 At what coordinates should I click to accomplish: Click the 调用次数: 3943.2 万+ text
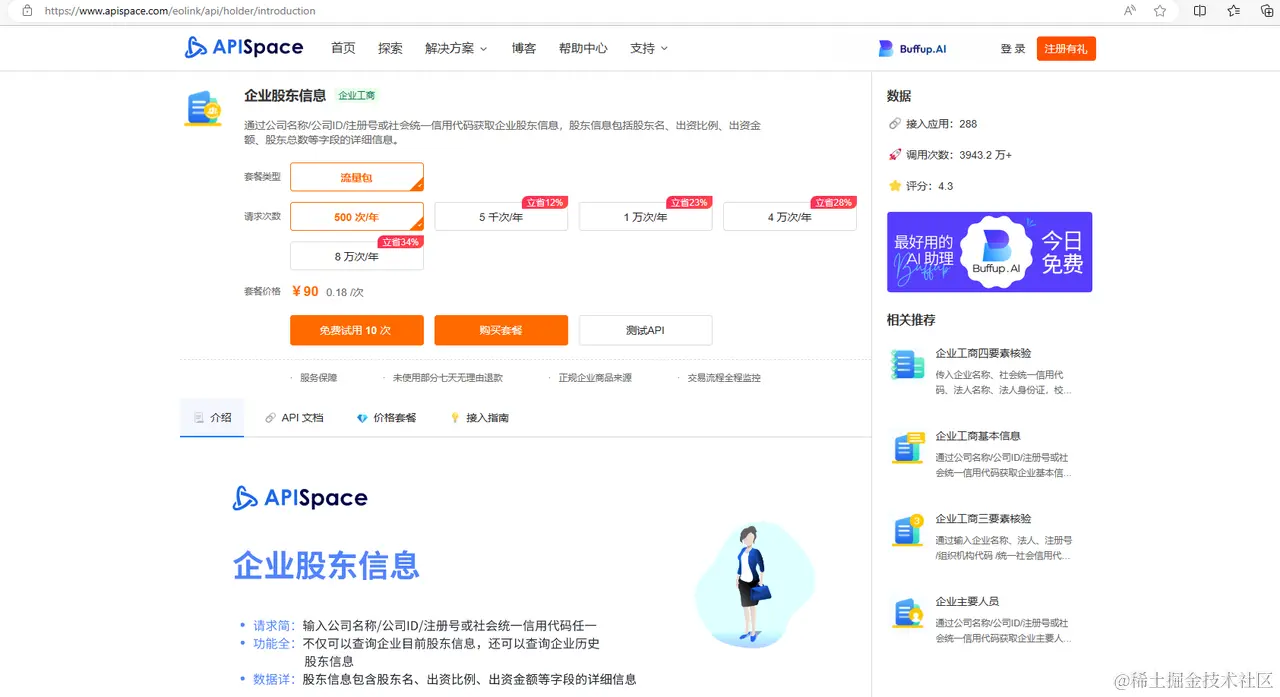pos(959,155)
